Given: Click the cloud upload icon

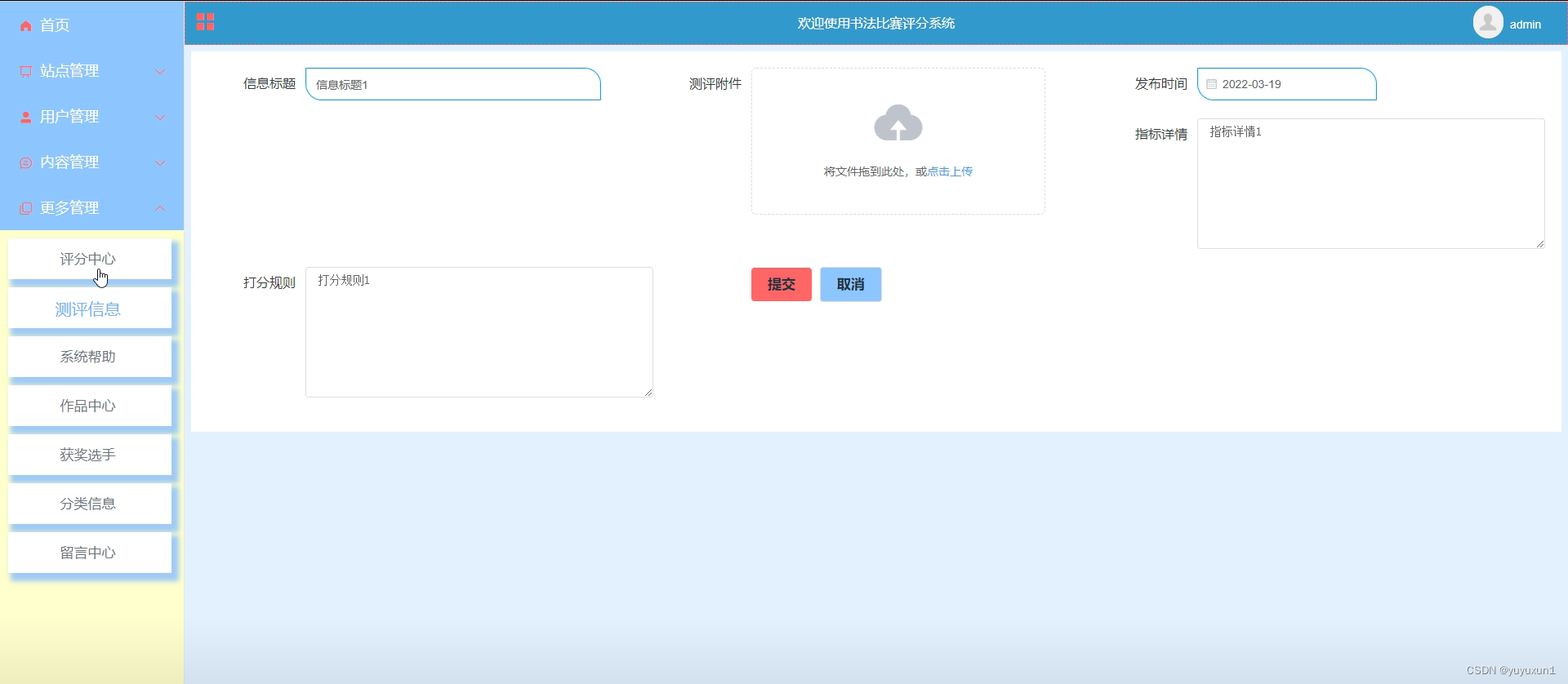Looking at the screenshot, I should 898,123.
